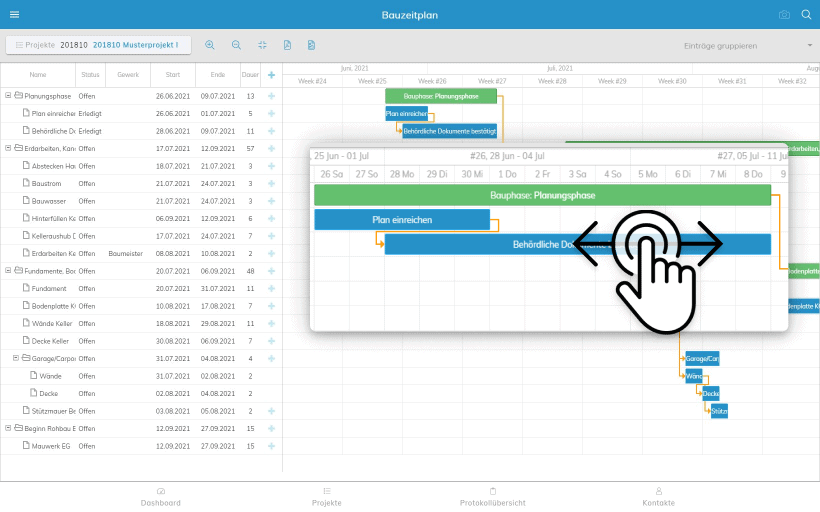Click the 201810 Musterprojekt link
This screenshot has height=512, width=820.
pos(135,45)
